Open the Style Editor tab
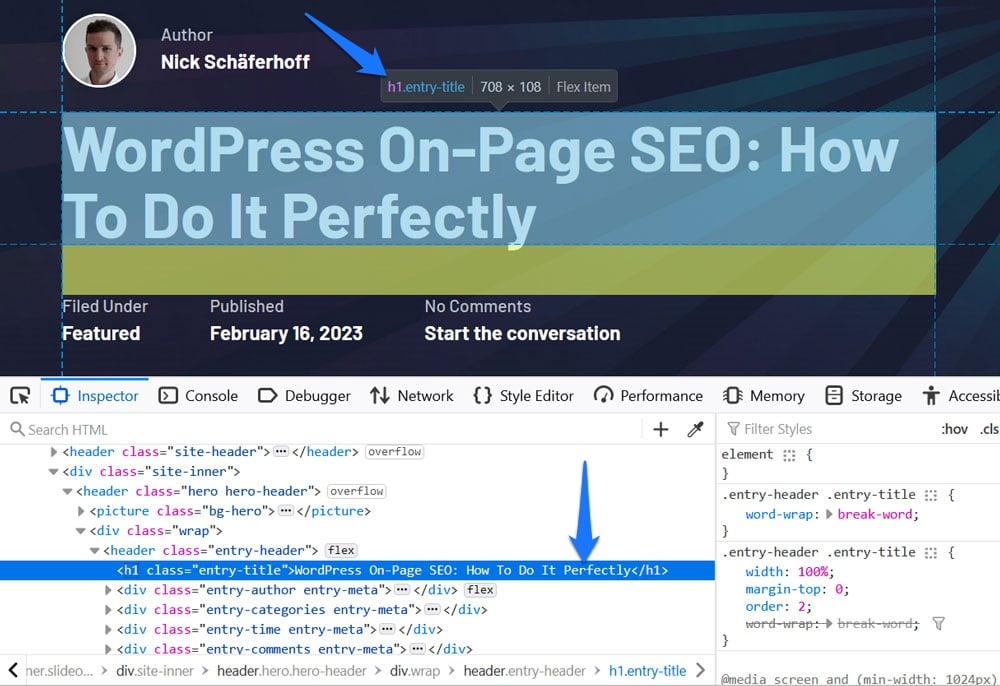 tap(523, 396)
